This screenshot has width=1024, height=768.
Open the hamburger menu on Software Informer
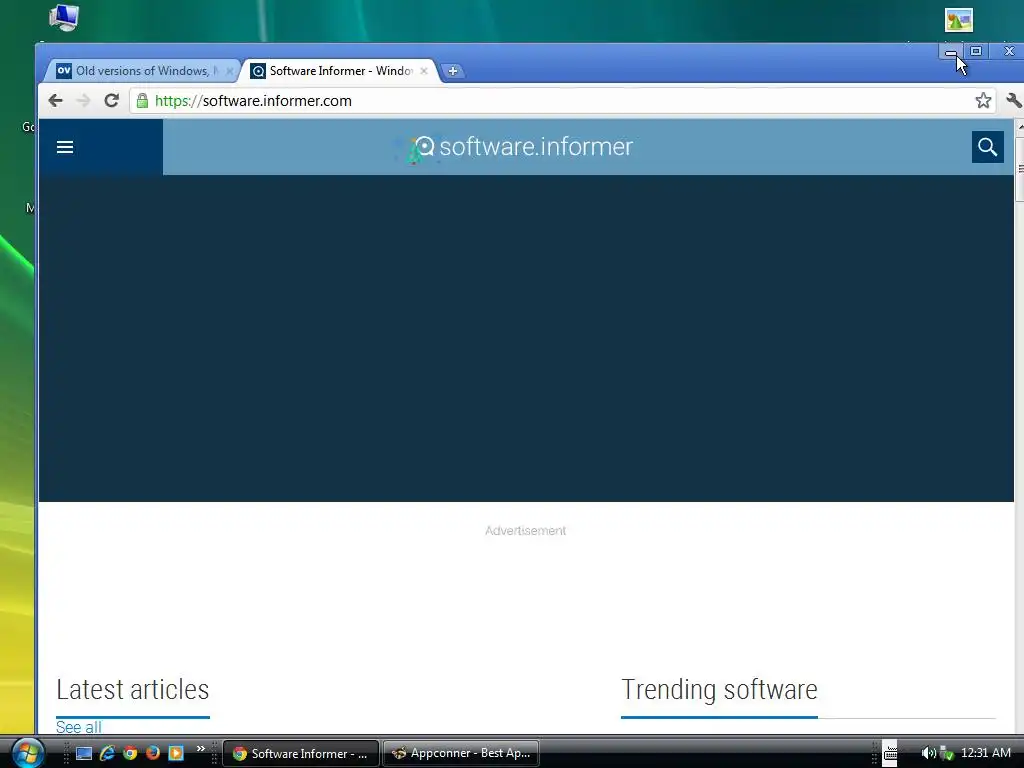(x=65, y=147)
